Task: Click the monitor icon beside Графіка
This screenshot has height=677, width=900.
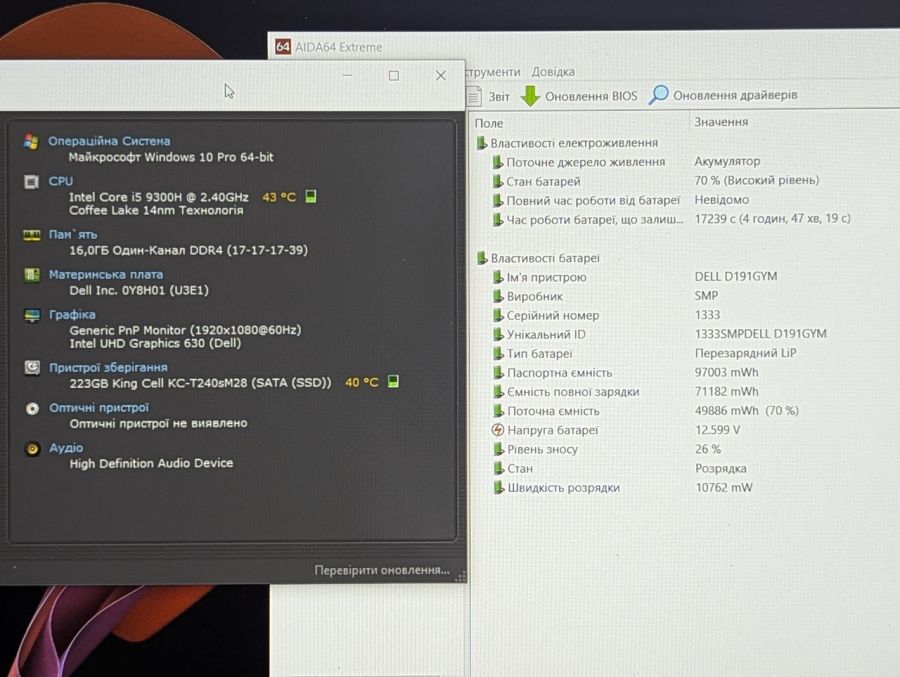Action: point(32,315)
